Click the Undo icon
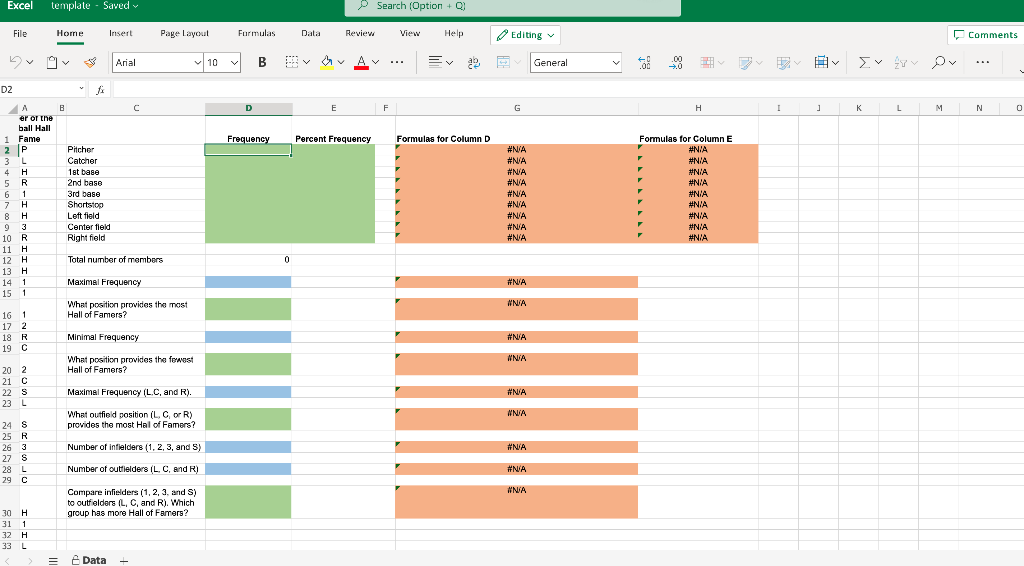1024x566 pixels. [x=15, y=62]
